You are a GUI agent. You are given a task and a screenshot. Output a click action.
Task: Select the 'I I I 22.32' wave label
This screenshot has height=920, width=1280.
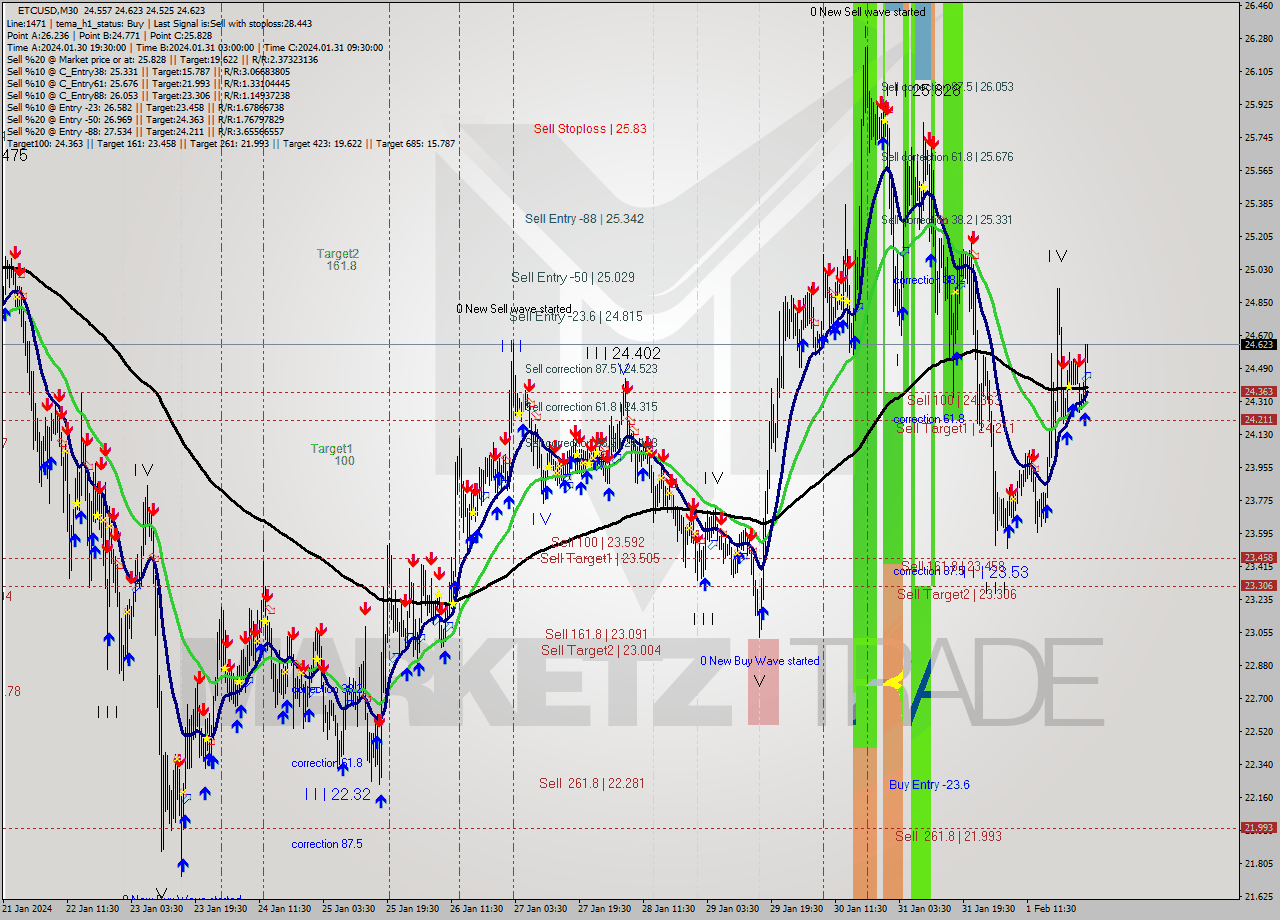338,794
